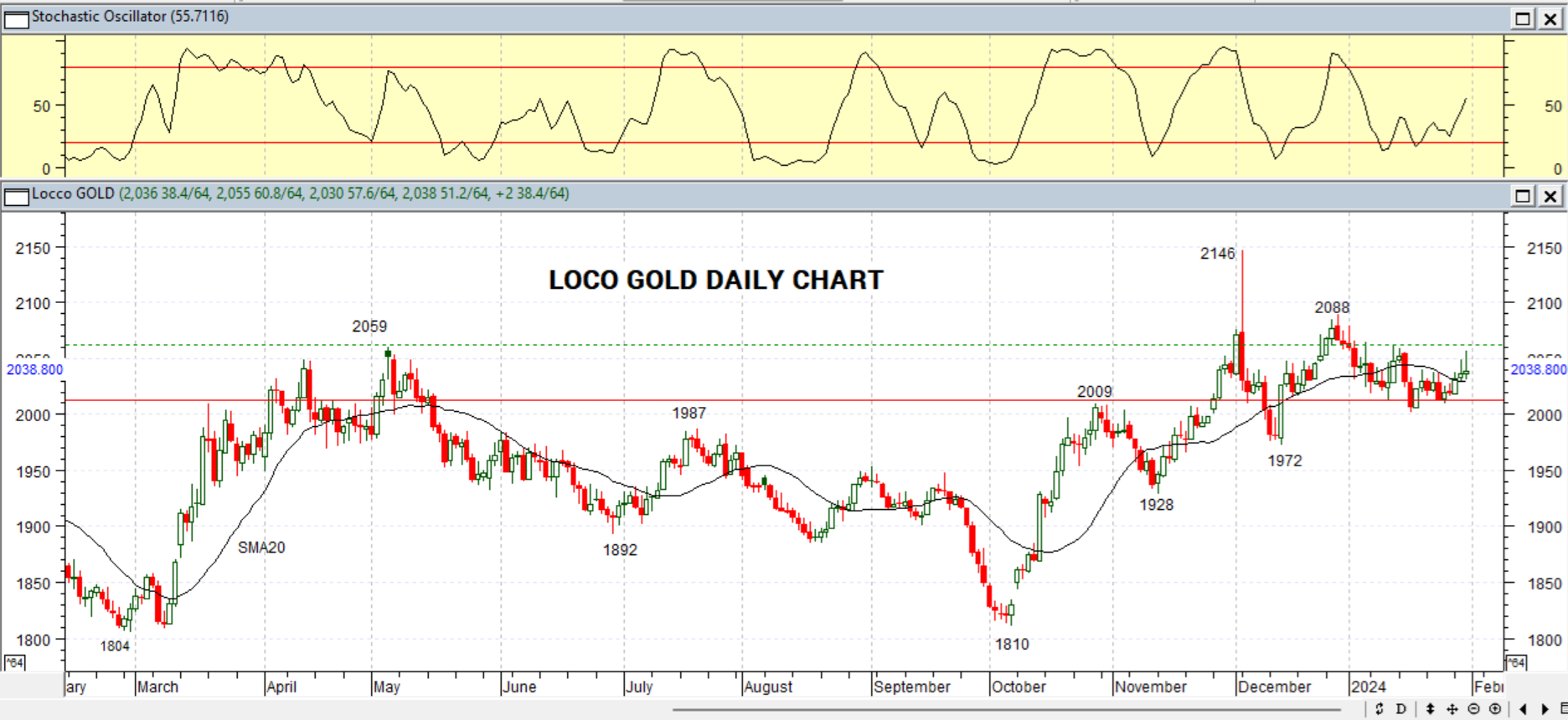Screen dimensions: 1568x720
Task: Click the Locco GOLD title text
Action: tap(73, 194)
